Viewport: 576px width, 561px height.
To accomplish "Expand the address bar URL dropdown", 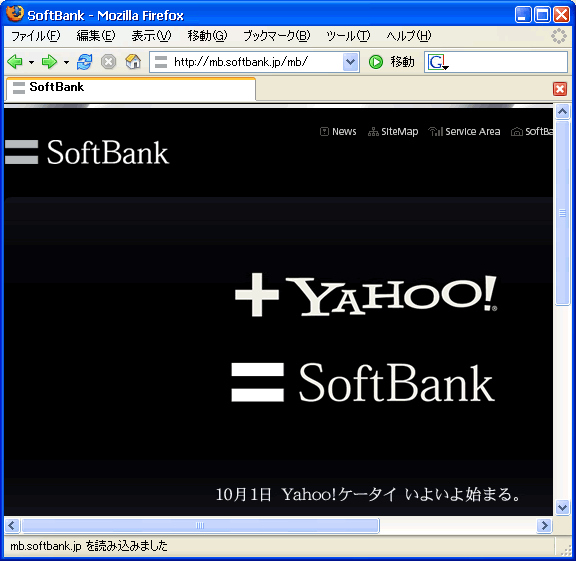I will point(350,62).
